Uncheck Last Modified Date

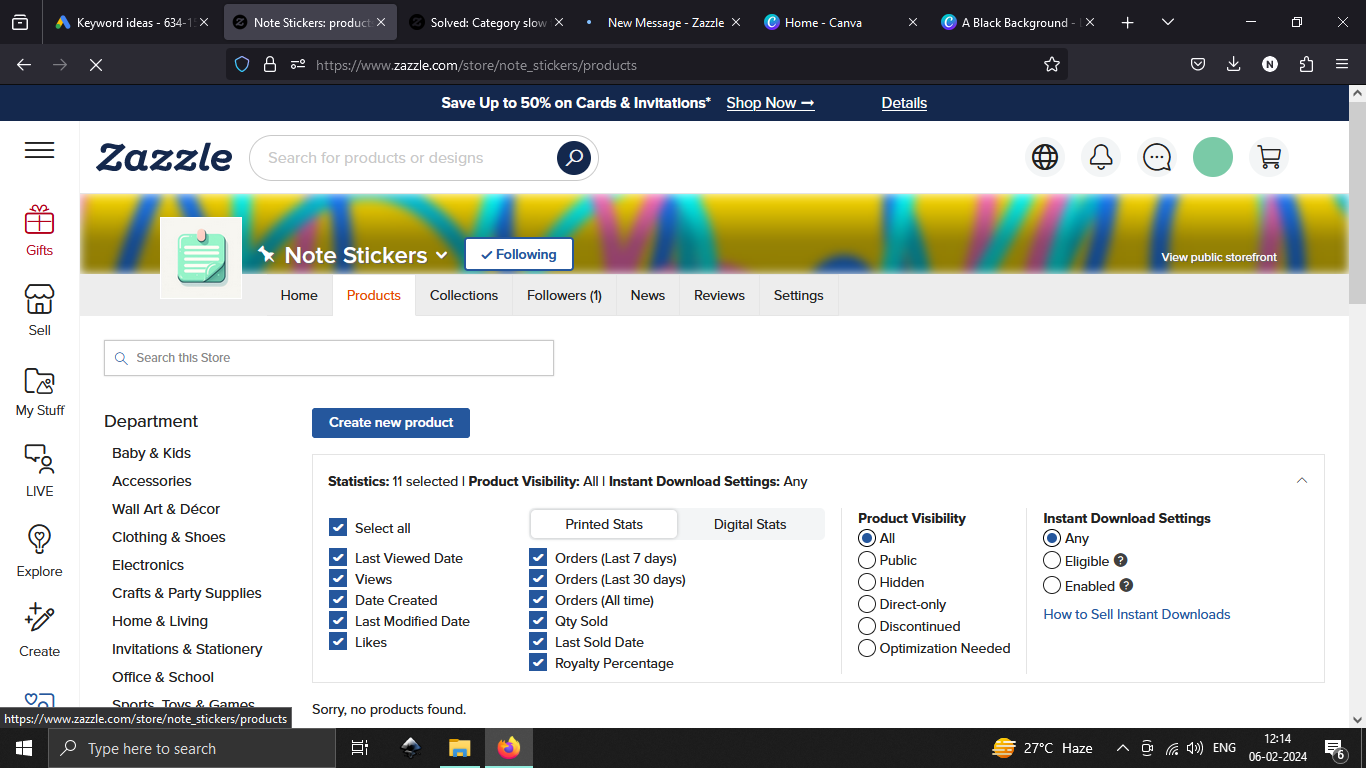(x=338, y=621)
